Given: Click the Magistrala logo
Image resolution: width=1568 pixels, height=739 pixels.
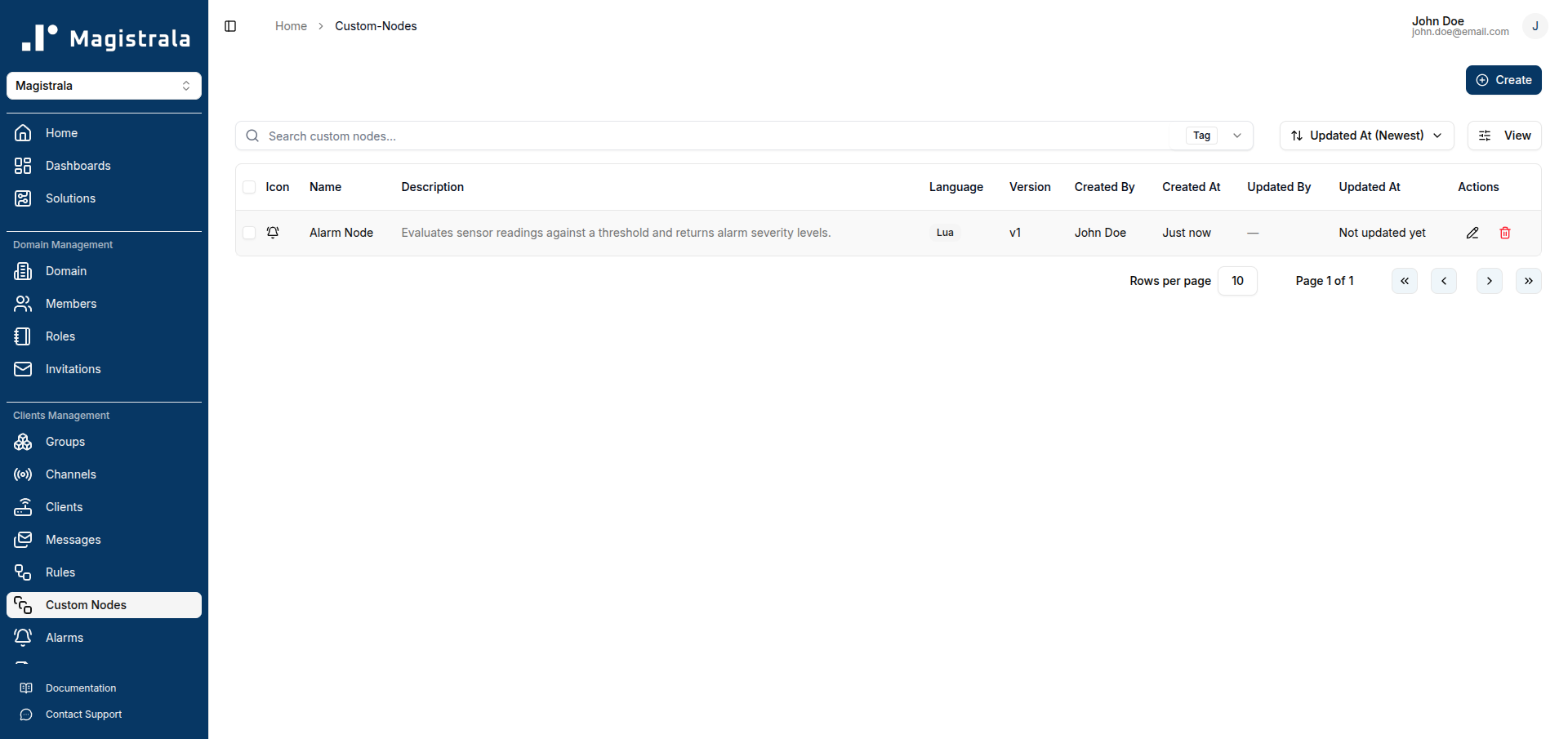Looking at the screenshot, I should click(105, 38).
